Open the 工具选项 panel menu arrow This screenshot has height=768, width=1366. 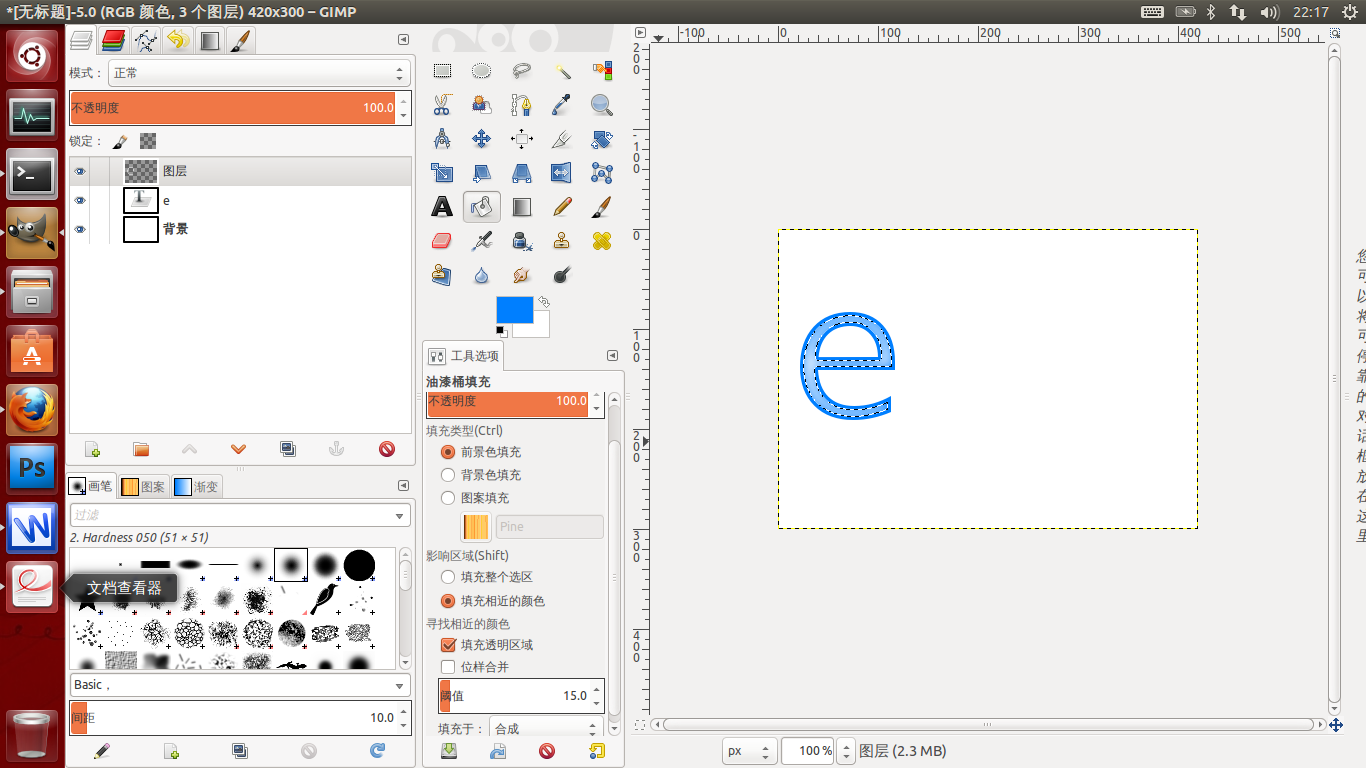(x=612, y=356)
